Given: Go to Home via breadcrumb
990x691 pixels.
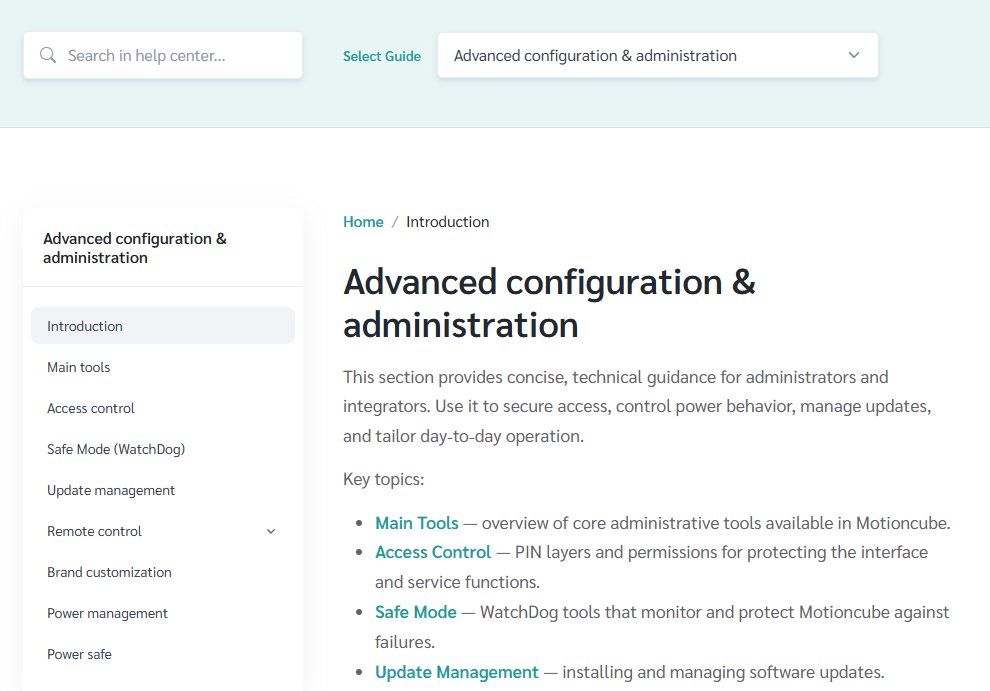Looking at the screenshot, I should tap(363, 222).
